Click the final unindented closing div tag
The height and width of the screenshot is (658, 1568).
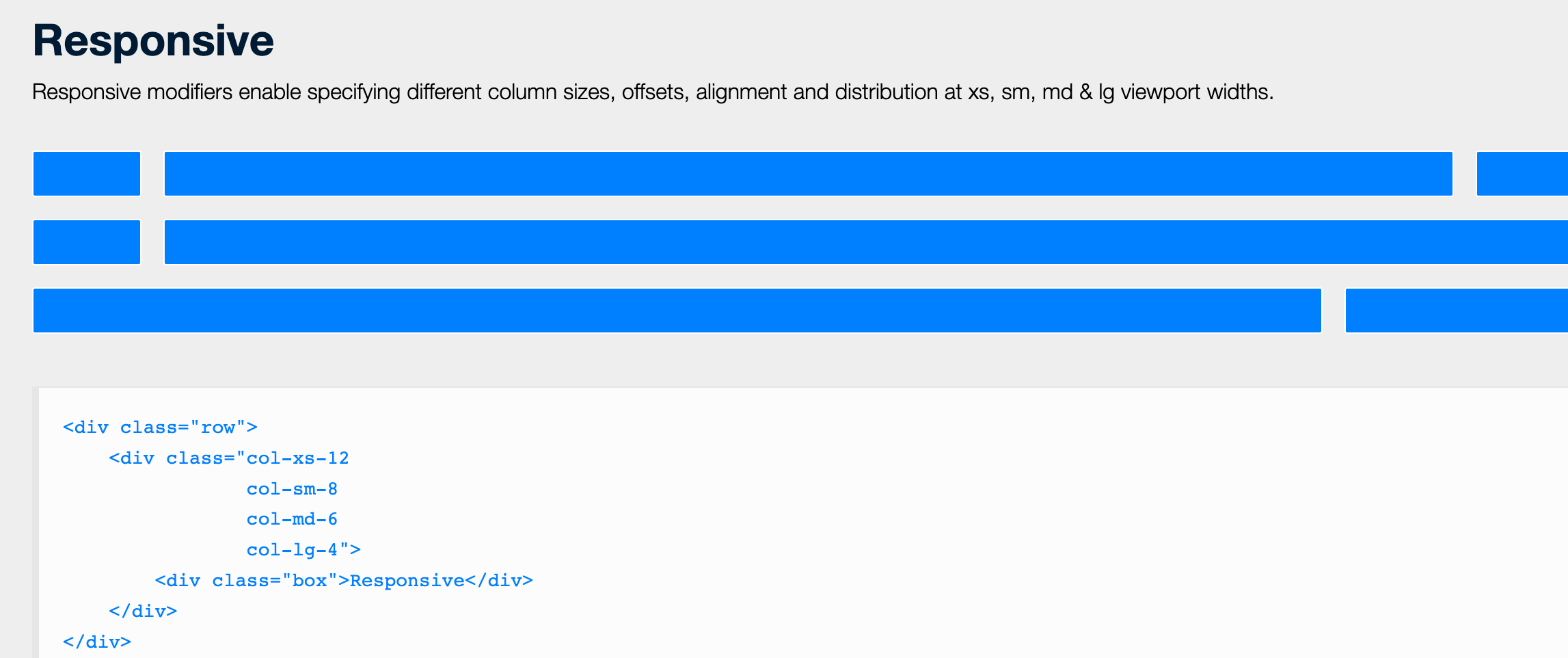coord(97,642)
